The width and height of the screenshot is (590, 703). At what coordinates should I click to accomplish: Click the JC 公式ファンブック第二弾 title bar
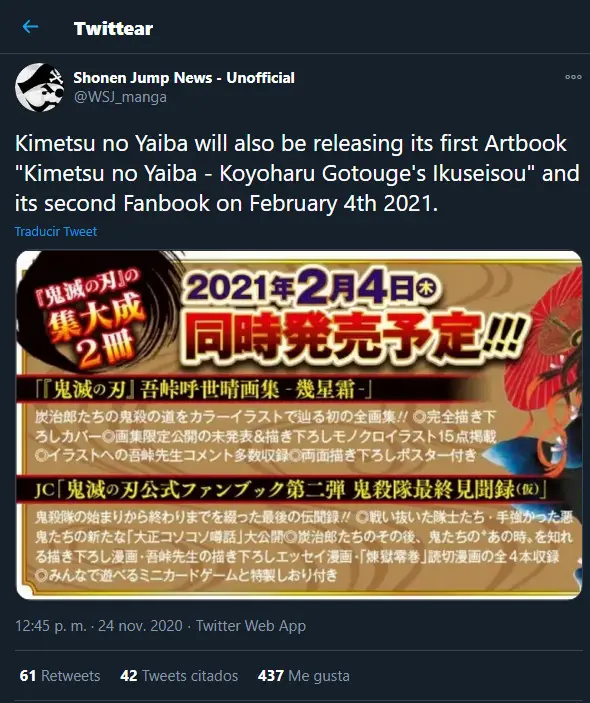coord(291,490)
